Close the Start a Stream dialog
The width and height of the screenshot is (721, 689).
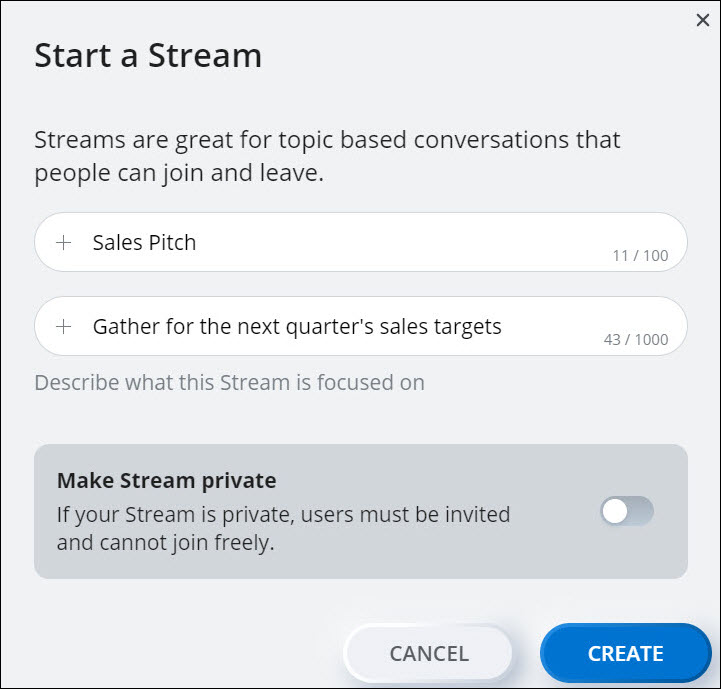tap(702, 21)
